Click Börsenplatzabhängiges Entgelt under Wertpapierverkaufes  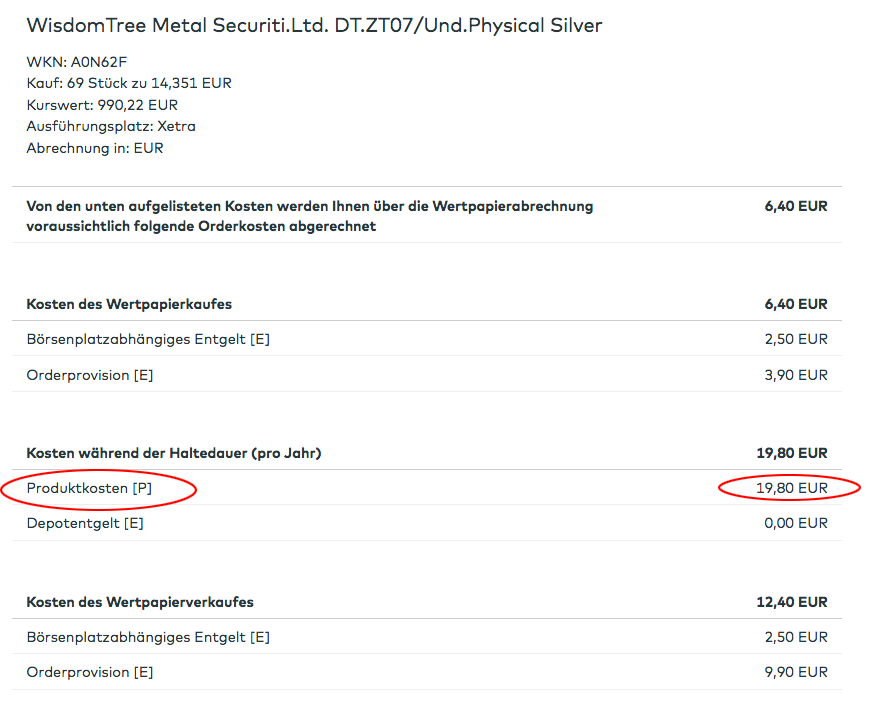[148, 637]
